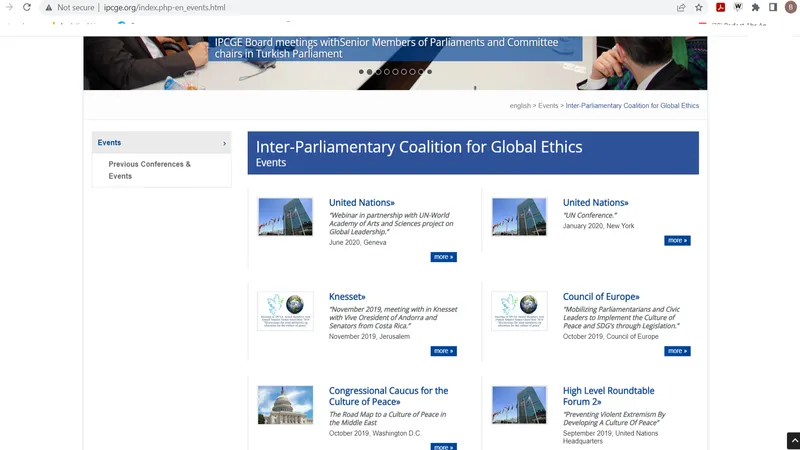
Task: Open thumbnail of June 2020 Geneva webinar
Action: tap(285, 217)
